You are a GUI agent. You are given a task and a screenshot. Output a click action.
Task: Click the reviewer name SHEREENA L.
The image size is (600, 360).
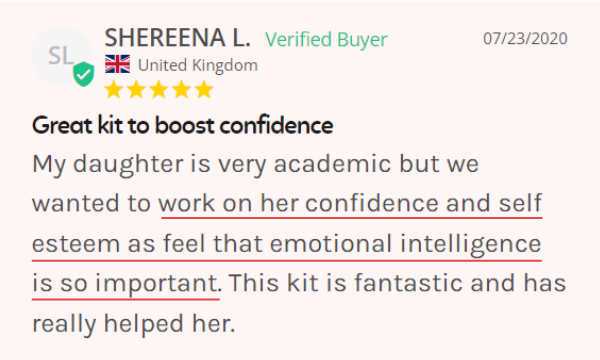178,38
